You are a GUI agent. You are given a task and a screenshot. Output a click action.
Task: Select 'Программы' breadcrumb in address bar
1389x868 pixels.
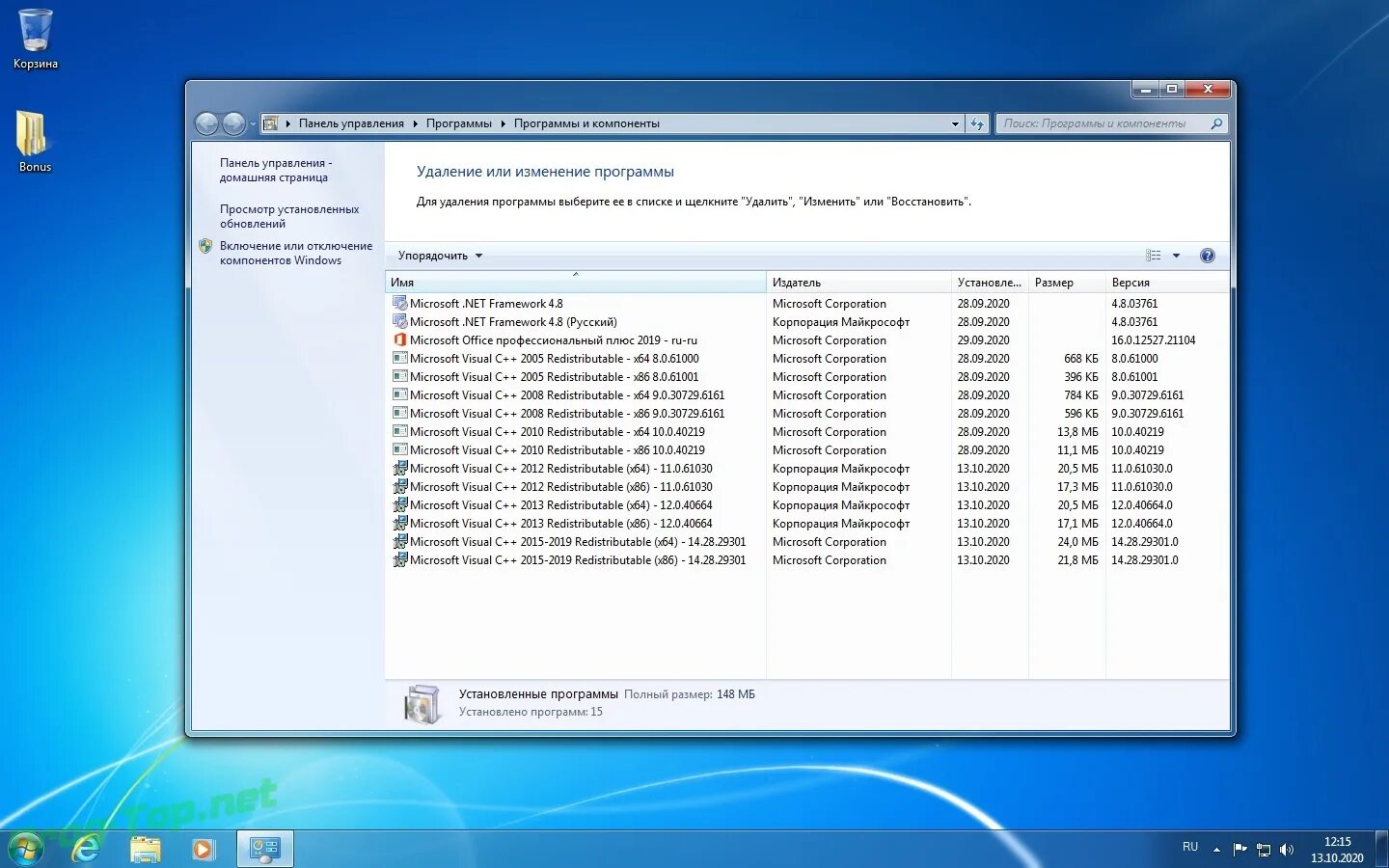pyautogui.click(x=458, y=123)
